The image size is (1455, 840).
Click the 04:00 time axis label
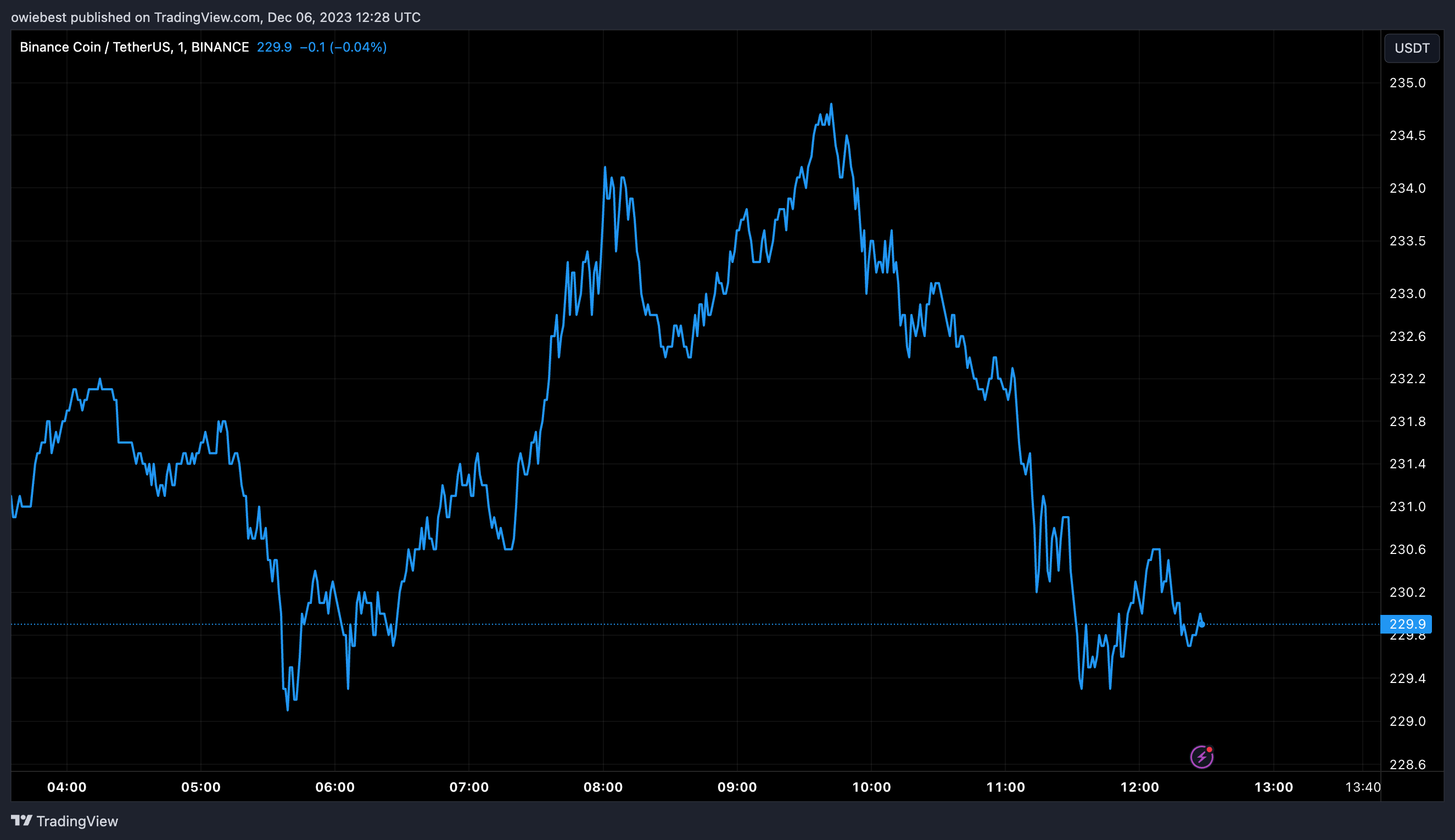[67, 787]
